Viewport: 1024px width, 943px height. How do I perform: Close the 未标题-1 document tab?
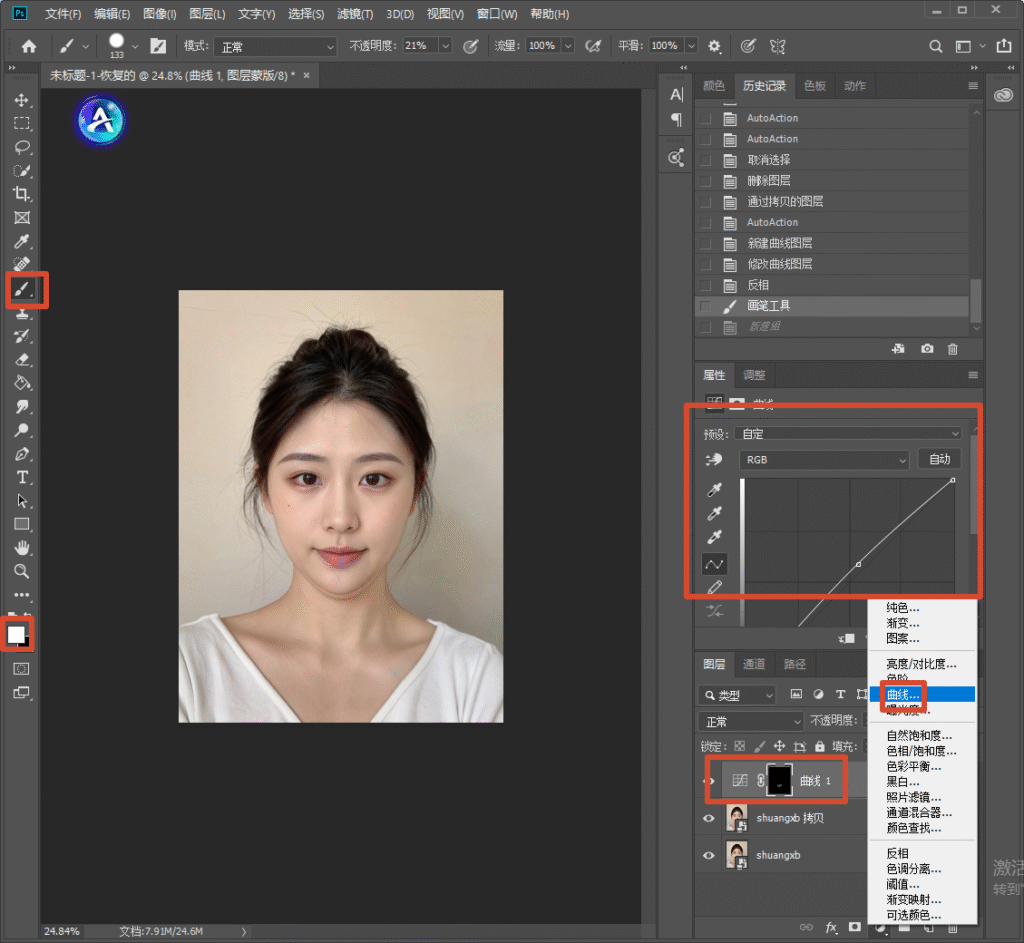(x=306, y=75)
